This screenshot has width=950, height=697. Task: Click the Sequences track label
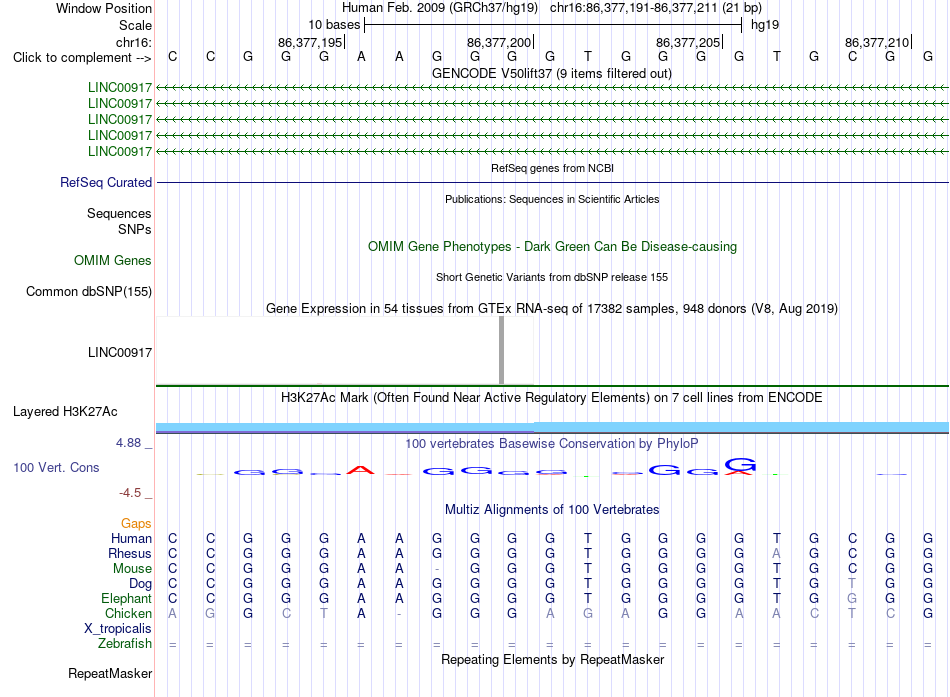(x=119, y=213)
